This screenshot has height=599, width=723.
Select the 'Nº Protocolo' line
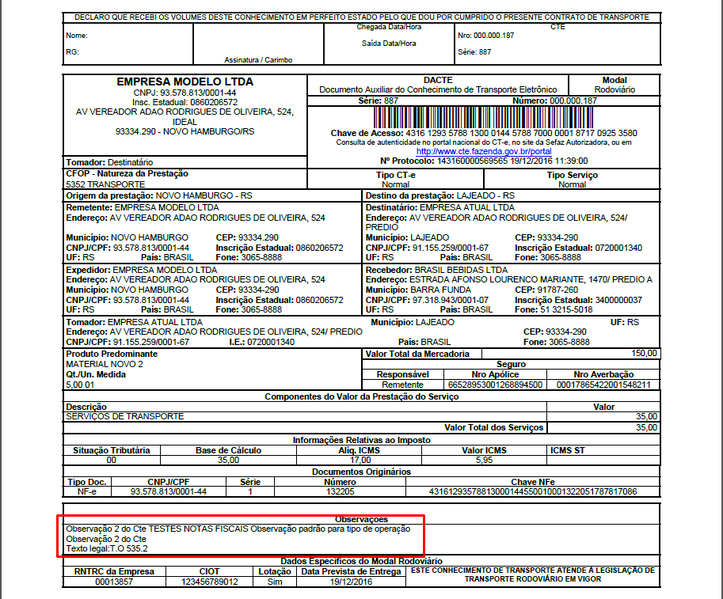click(x=484, y=161)
